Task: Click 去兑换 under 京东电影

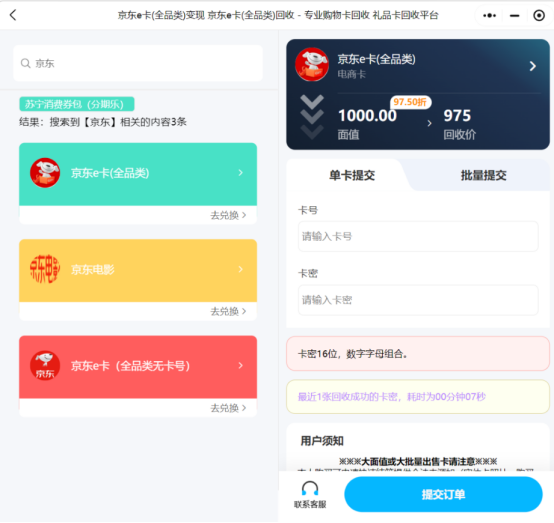Action: tap(228, 311)
